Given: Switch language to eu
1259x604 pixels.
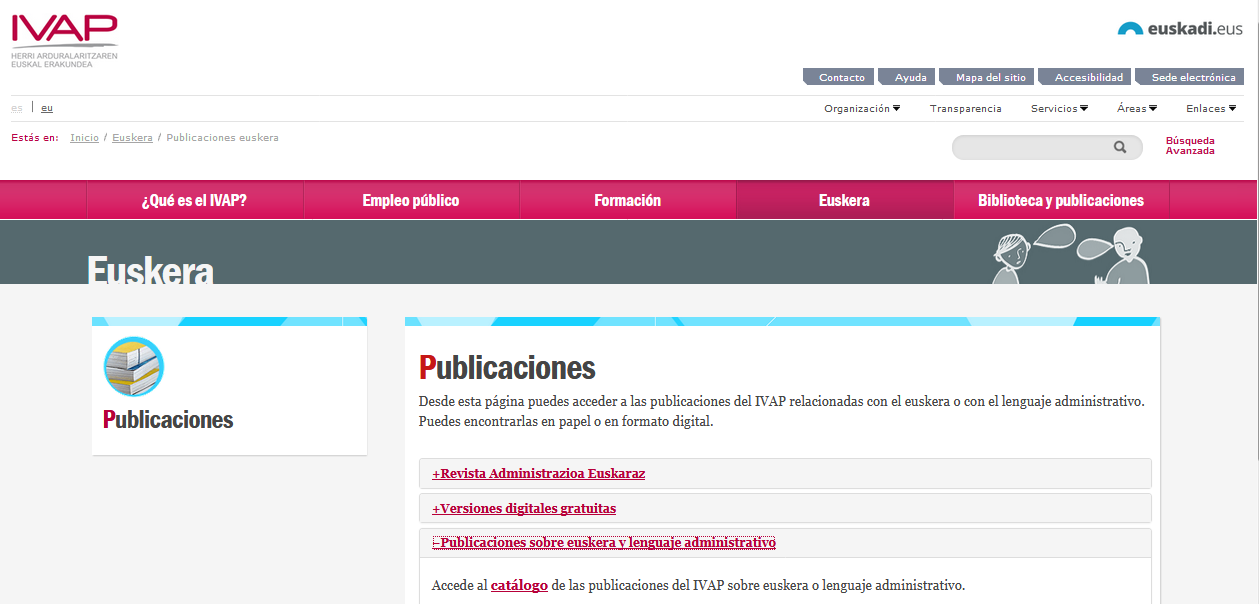Looking at the screenshot, I should 47,108.
